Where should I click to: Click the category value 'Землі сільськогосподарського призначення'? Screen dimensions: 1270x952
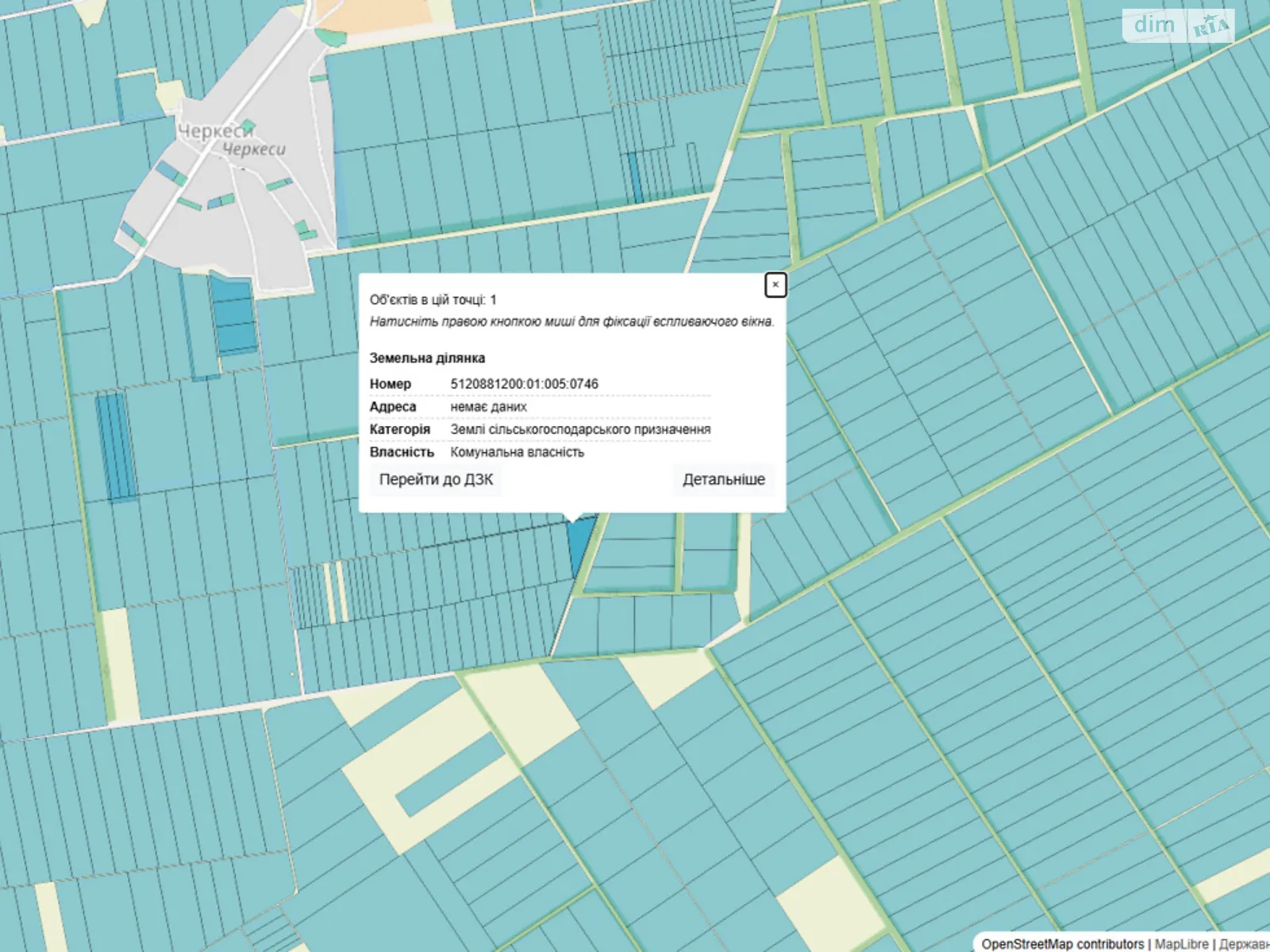(x=579, y=429)
